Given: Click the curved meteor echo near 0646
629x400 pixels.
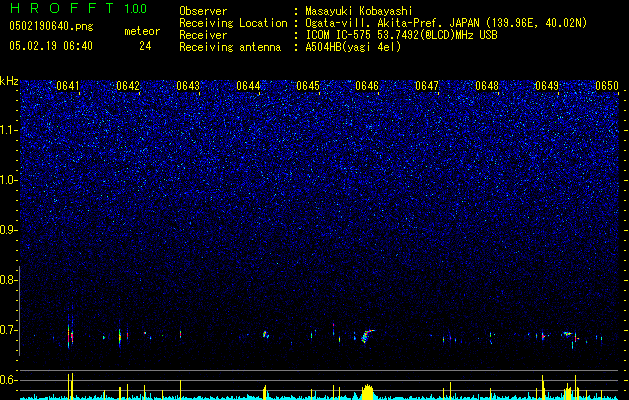Looking at the screenshot, I should point(367,336).
